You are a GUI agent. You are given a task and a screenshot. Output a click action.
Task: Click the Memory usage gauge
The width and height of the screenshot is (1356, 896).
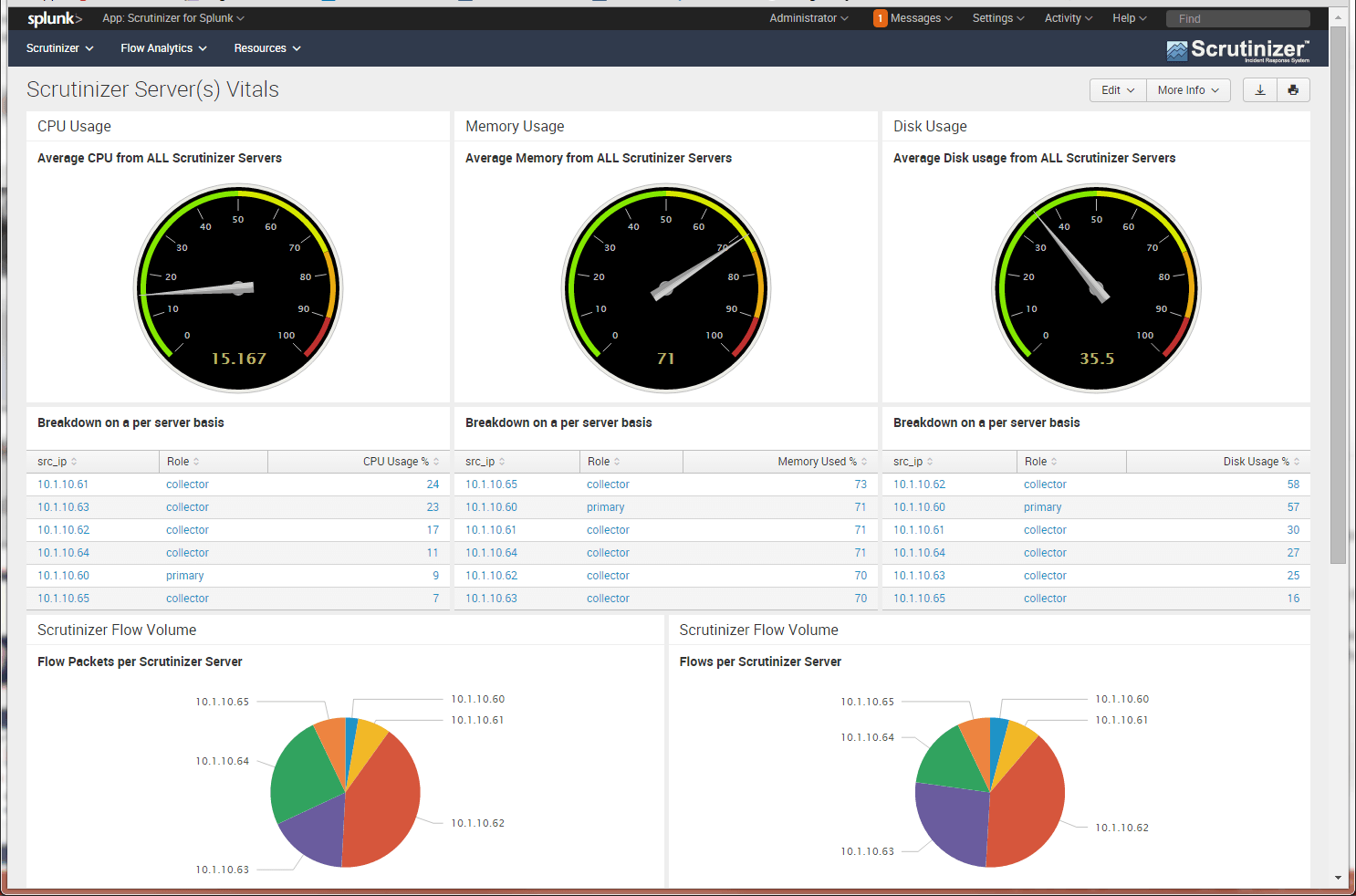click(x=666, y=288)
